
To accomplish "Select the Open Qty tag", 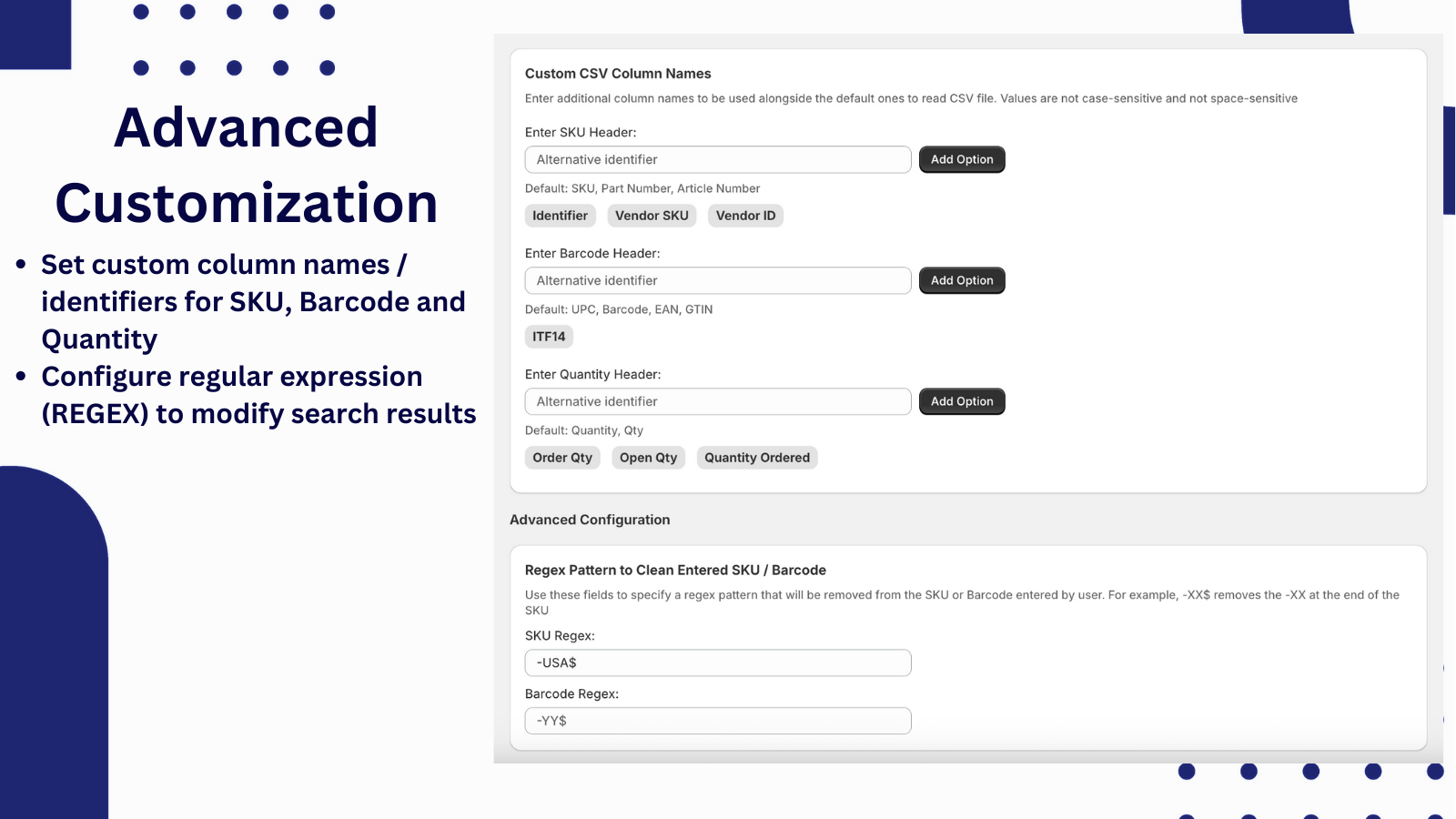I will (x=648, y=458).
